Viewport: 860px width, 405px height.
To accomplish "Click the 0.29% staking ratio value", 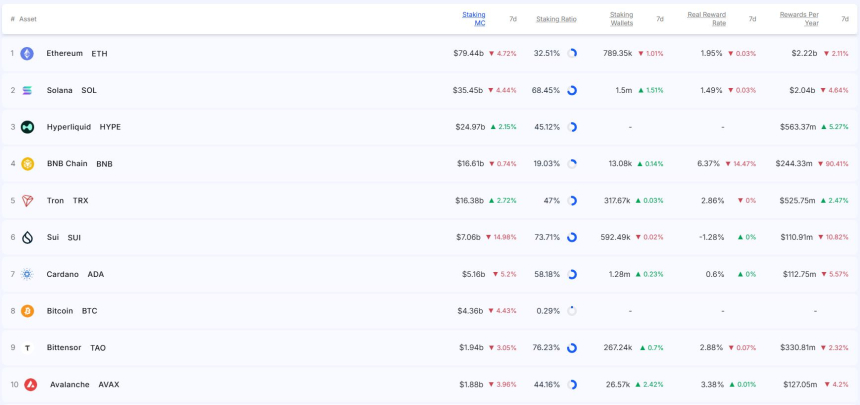I will click(548, 311).
